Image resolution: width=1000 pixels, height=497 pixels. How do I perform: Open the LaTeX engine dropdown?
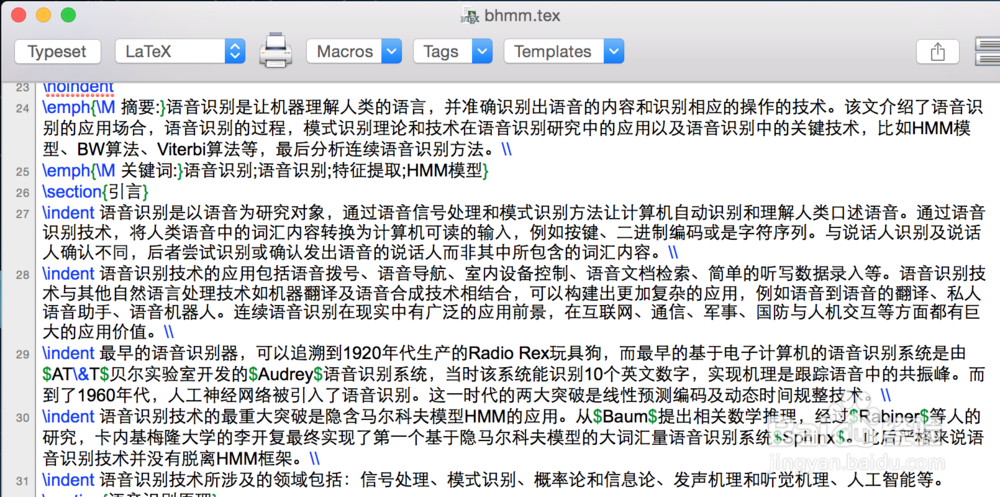click(x=180, y=52)
